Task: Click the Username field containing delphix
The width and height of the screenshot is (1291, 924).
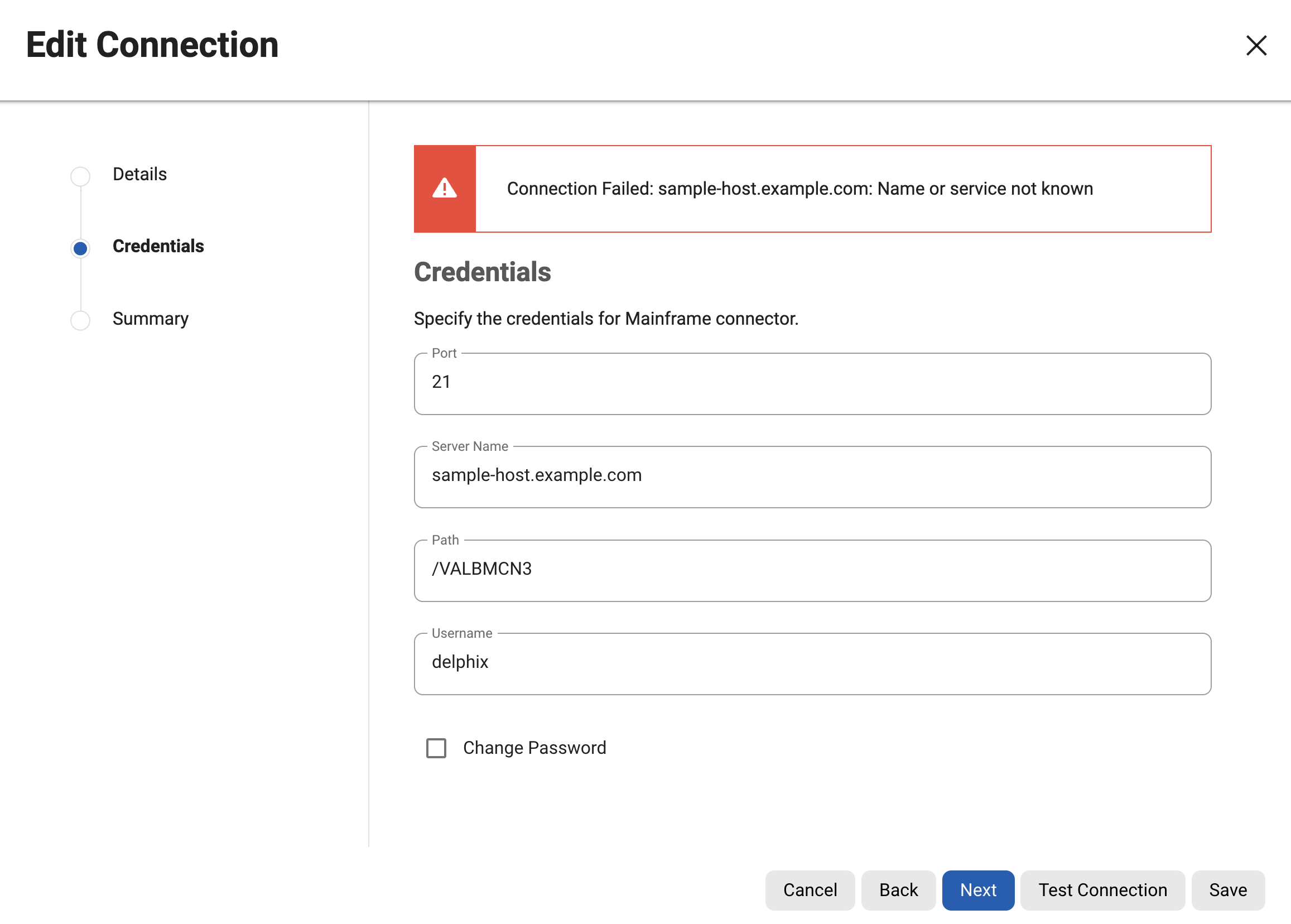Action: pyautogui.click(x=812, y=663)
